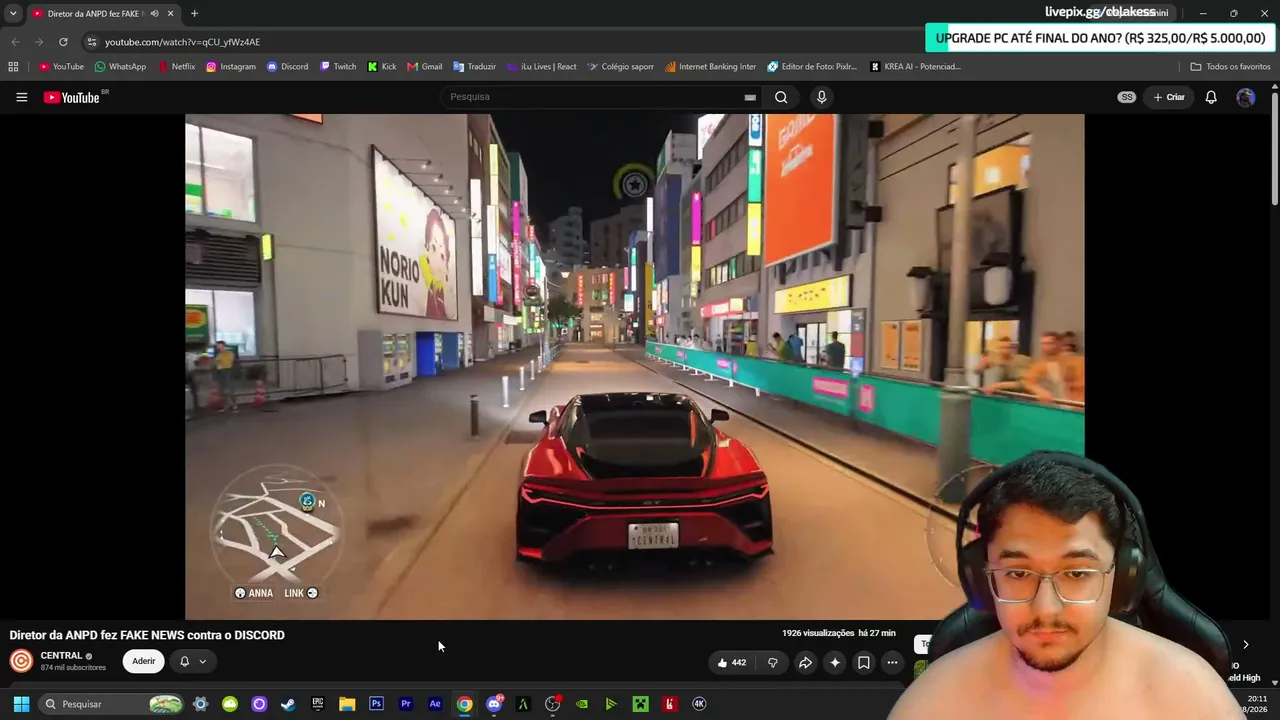1280x720 pixels.
Task: Like the video with 442 likes
Action: click(x=732, y=662)
